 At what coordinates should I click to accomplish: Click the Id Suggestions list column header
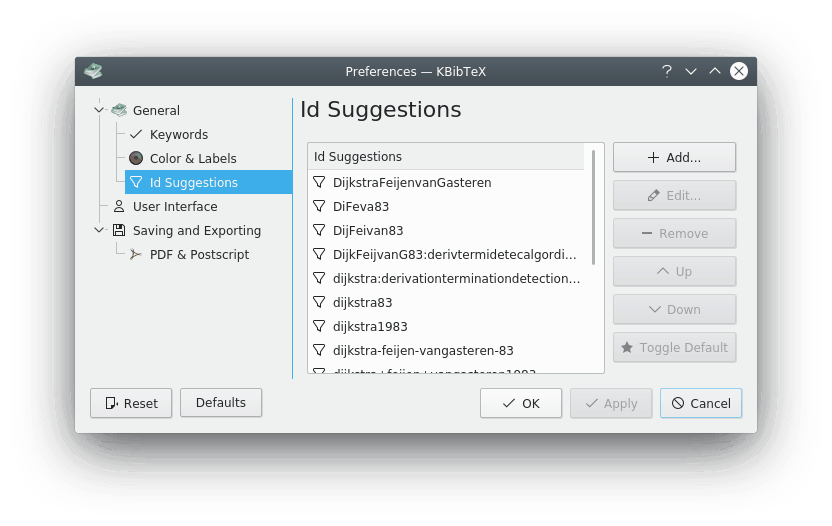click(x=446, y=157)
